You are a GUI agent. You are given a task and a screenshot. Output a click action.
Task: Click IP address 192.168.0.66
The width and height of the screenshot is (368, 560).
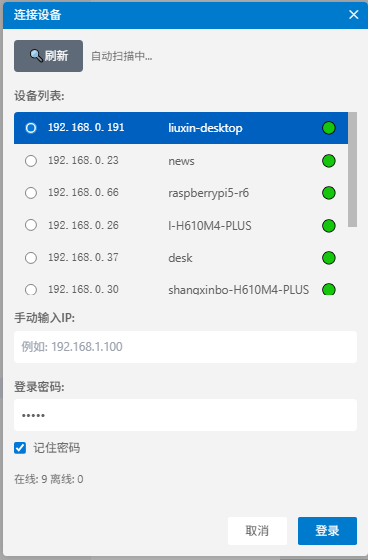(83, 192)
